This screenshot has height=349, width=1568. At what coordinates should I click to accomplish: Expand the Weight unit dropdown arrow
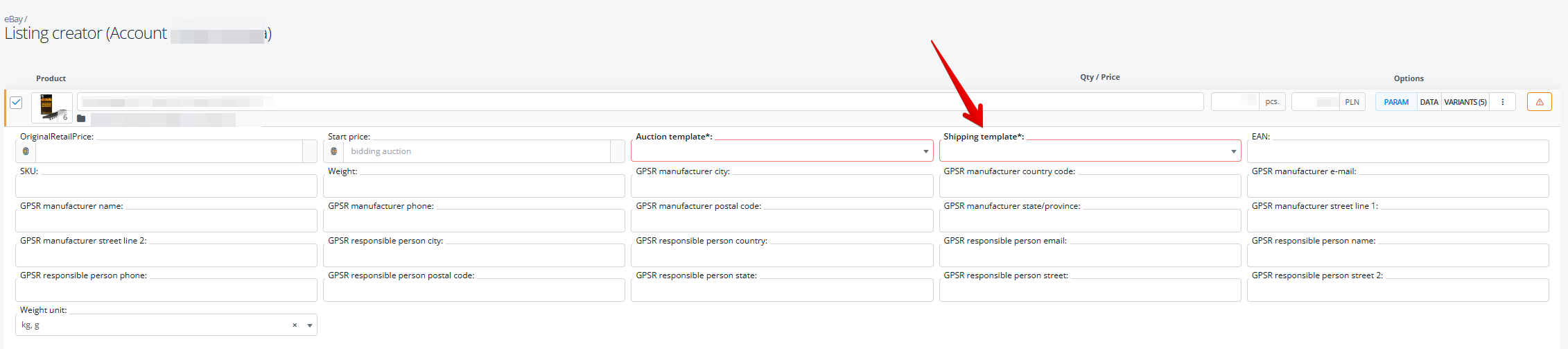[x=309, y=325]
